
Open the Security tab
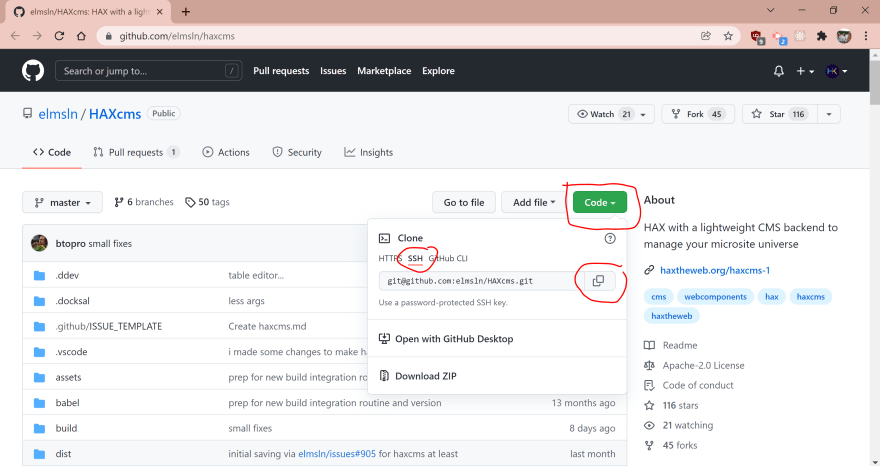click(x=297, y=152)
